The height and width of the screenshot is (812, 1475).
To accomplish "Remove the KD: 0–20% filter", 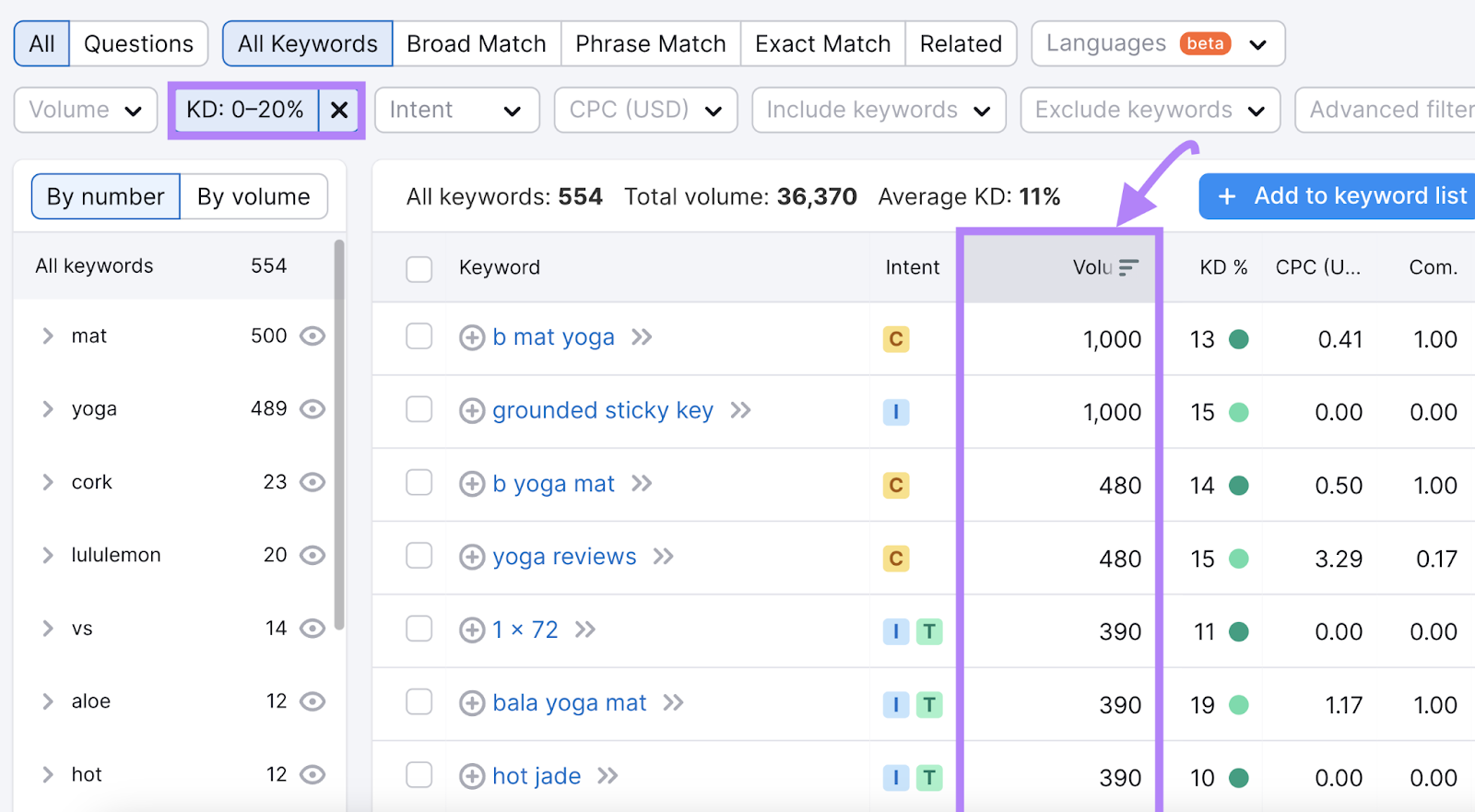I will [x=339, y=111].
